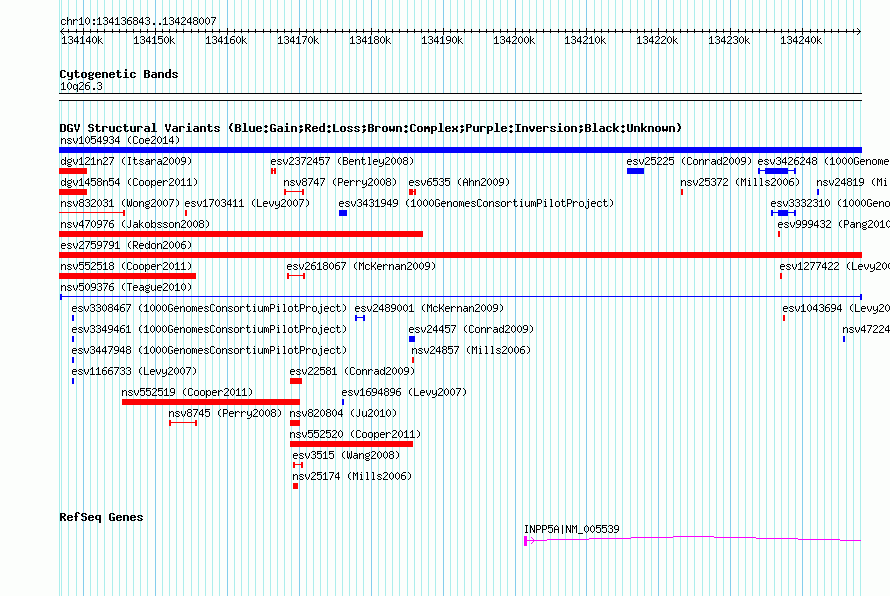890x596 pixels.
Task: Open the RefSeq Genes track title
Action: [x=101, y=517]
